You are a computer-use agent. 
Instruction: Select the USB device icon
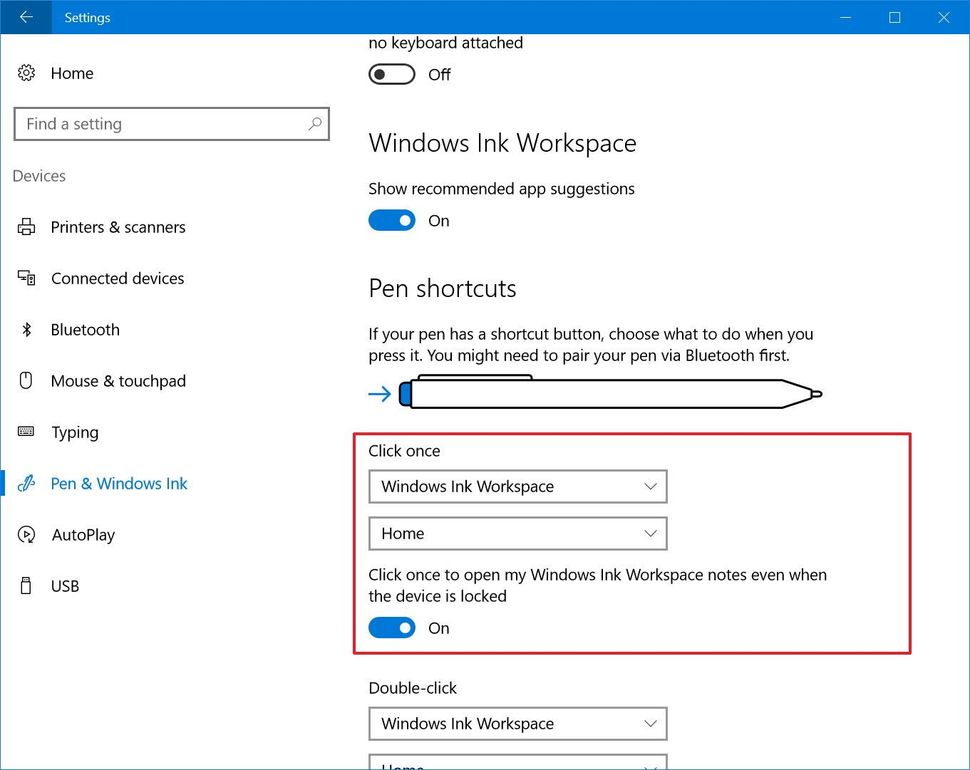[x=24, y=586]
